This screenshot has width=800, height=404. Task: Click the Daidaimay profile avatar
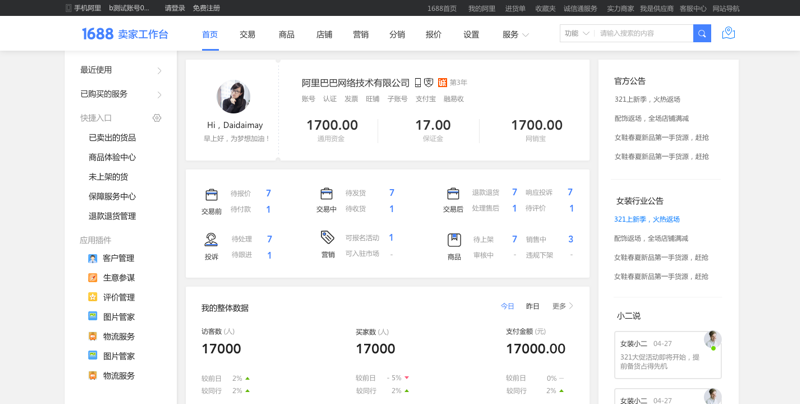point(234,96)
